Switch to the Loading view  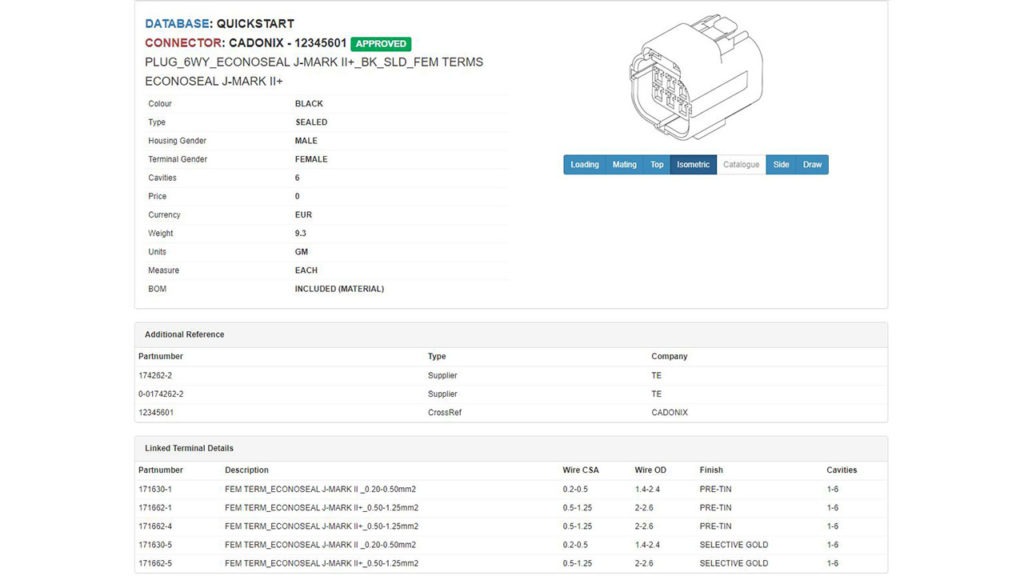tap(584, 164)
